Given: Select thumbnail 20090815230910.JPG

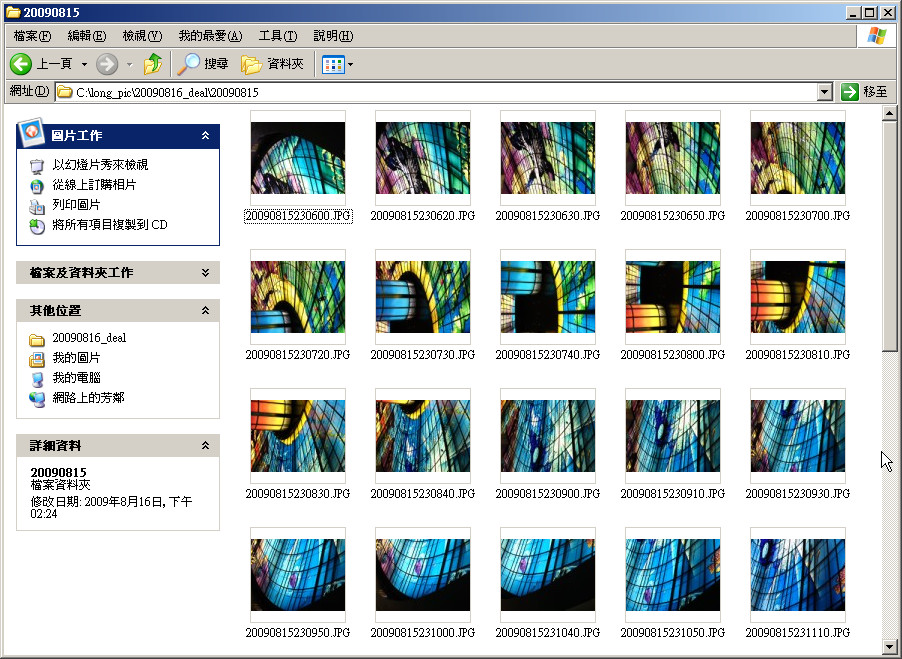Looking at the screenshot, I should pyautogui.click(x=673, y=436).
